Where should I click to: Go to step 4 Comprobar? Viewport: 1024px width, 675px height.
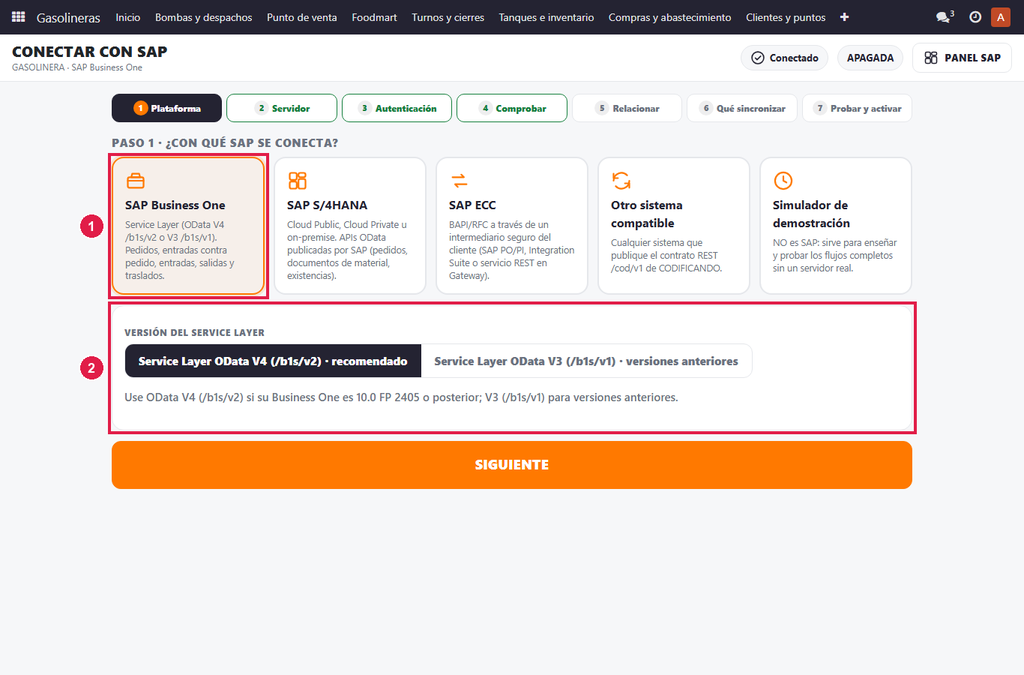pyautogui.click(x=512, y=108)
